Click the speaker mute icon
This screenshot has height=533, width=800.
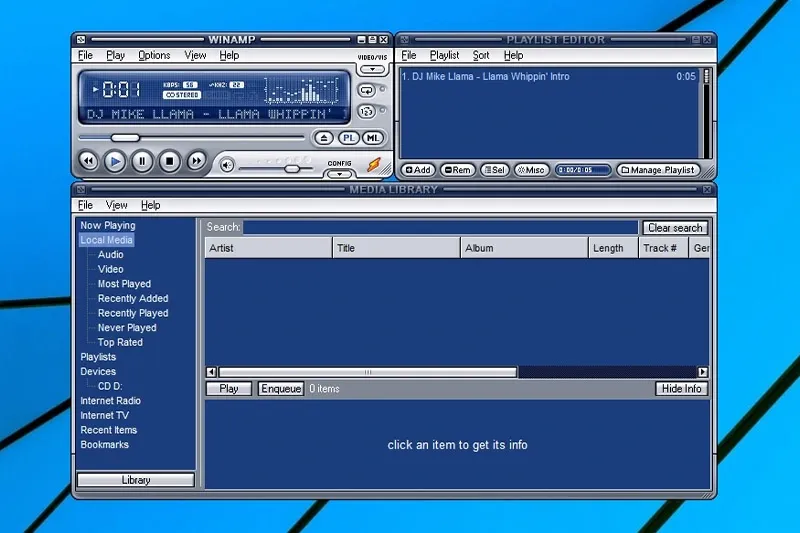(227, 165)
